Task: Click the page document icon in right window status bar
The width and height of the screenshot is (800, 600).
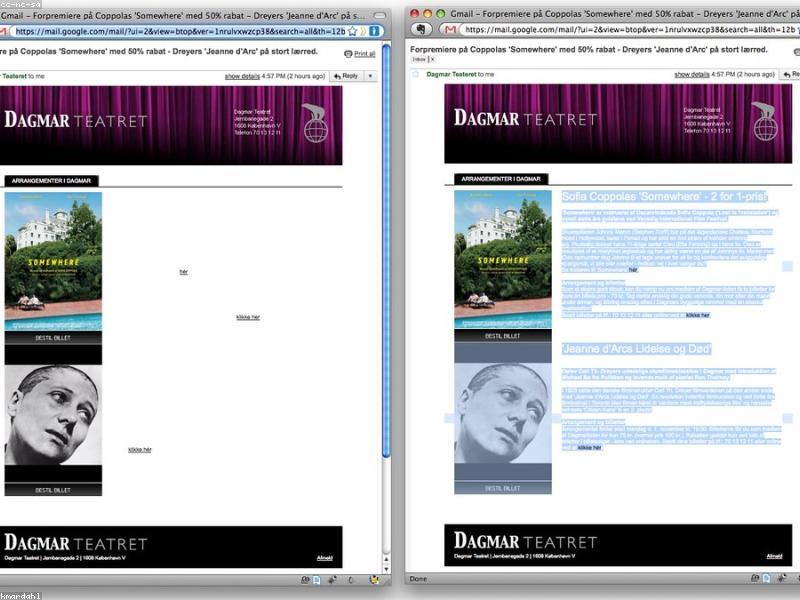Action: (x=767, y=578)
